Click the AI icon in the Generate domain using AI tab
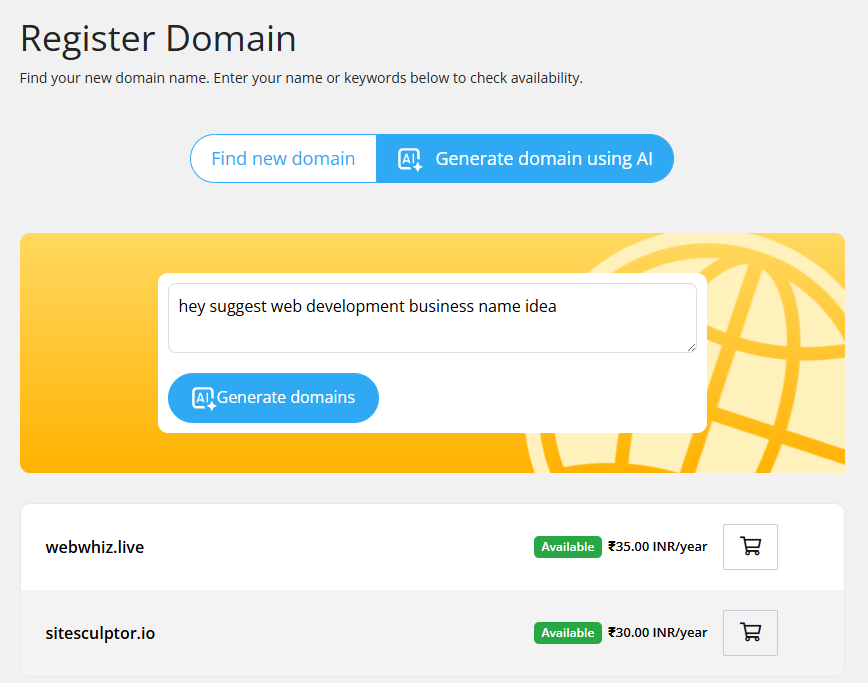868x683 pixels. [410, 159]
